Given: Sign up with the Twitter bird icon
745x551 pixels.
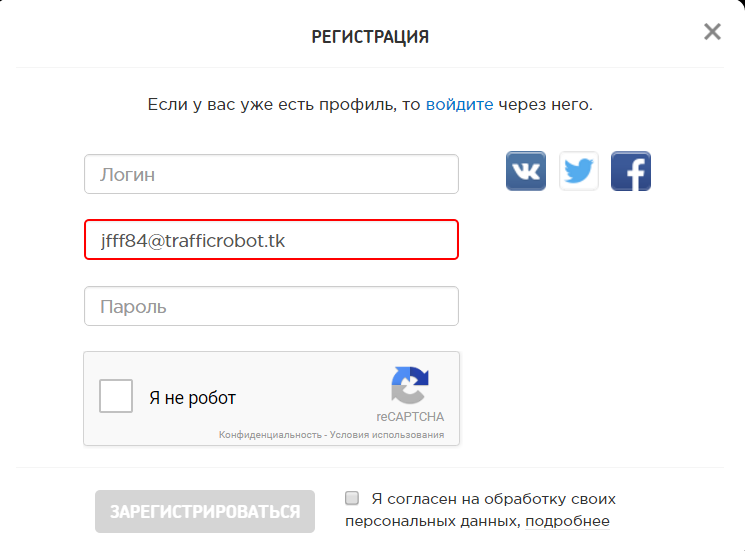Looking at the screenshot, I should [x=578, y=171].
